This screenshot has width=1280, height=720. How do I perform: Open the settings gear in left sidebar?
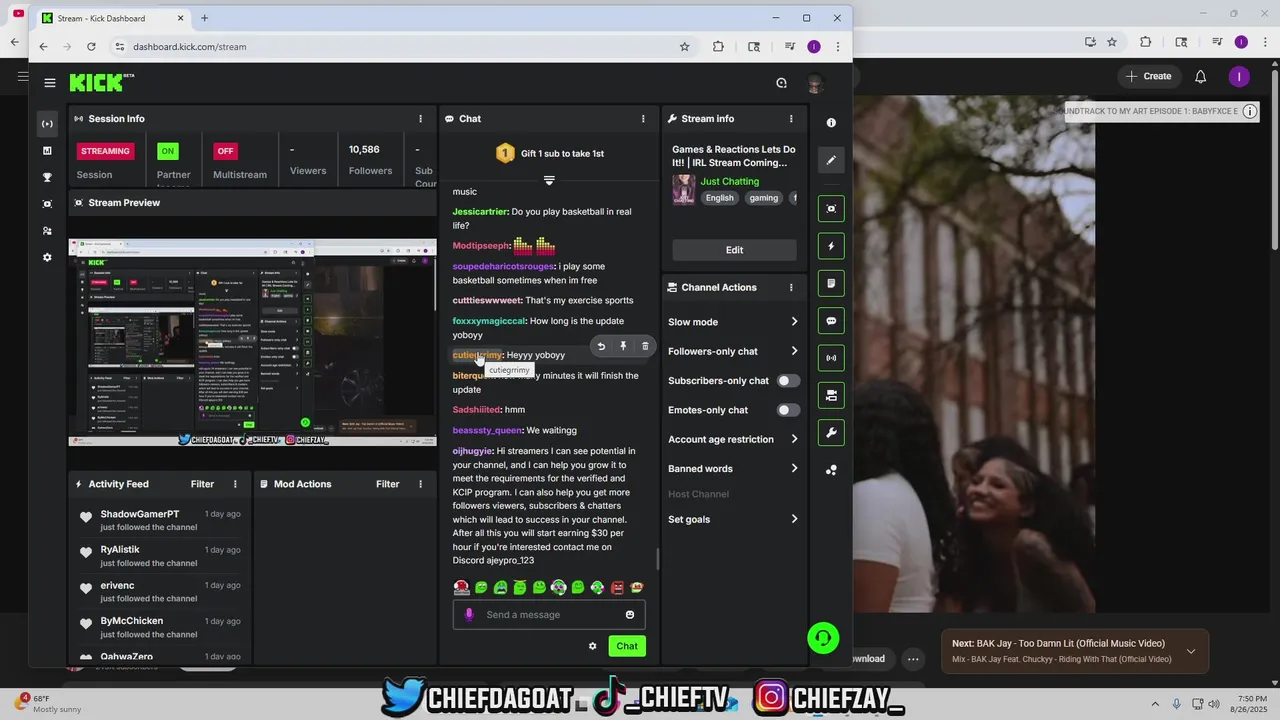pos(47,258)
